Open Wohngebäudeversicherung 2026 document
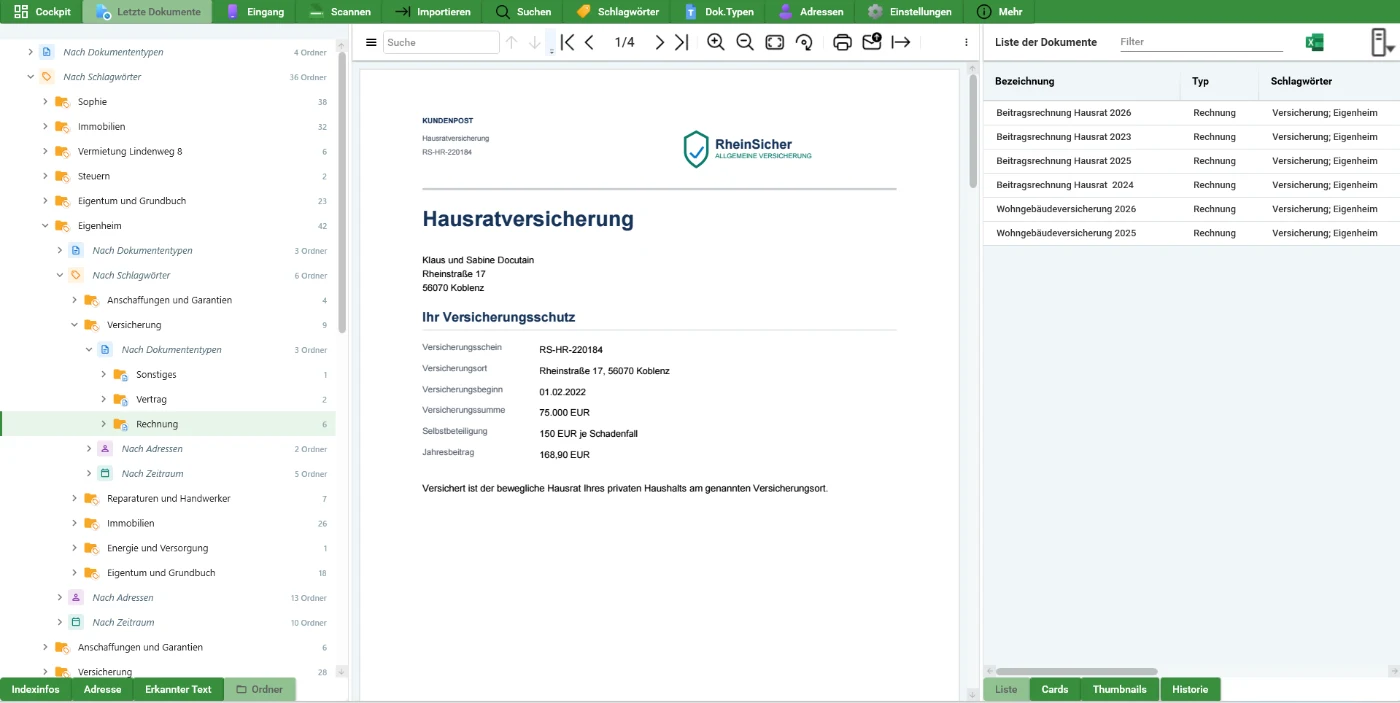The height and width of the screenshot is (703, 1400). tap(1066, 209)
